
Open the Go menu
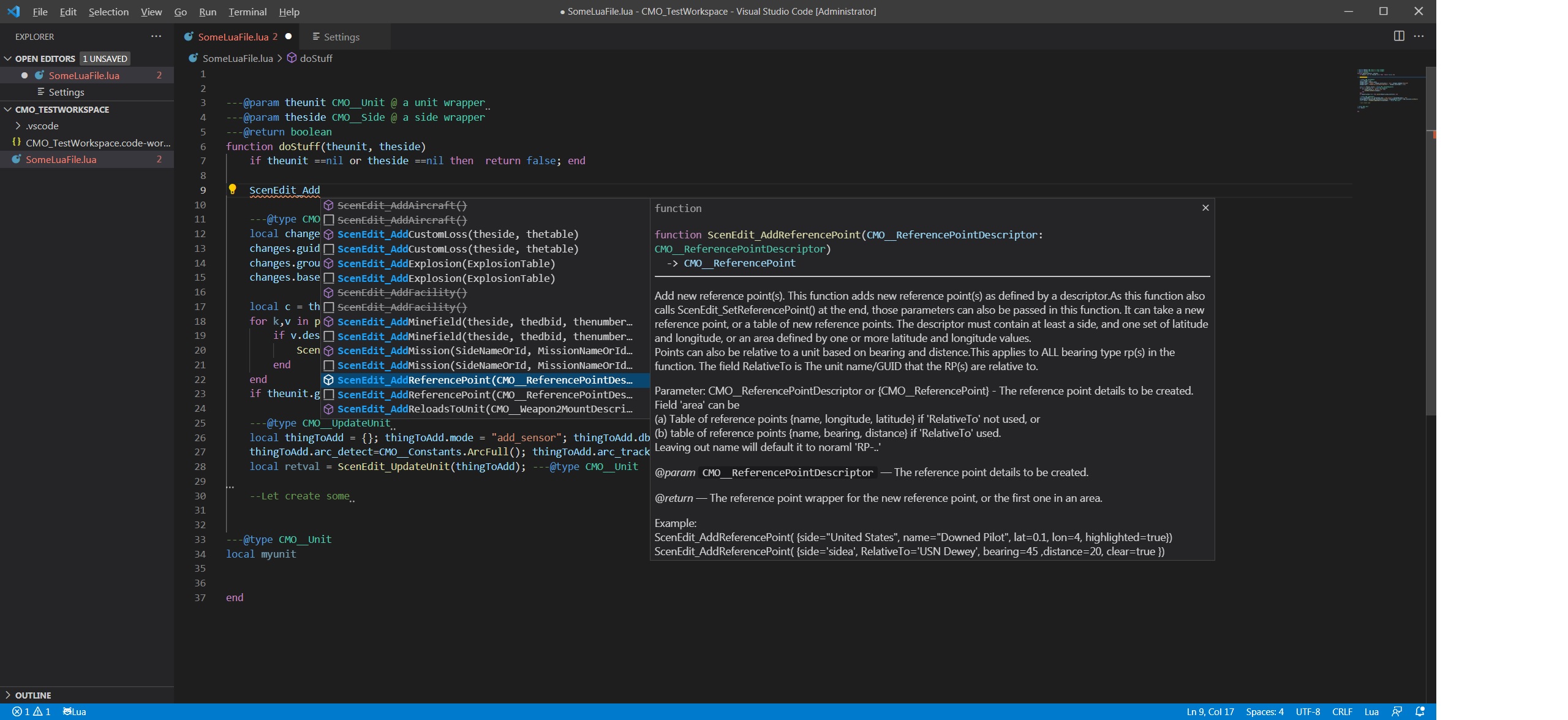click(x=180, y=12)
